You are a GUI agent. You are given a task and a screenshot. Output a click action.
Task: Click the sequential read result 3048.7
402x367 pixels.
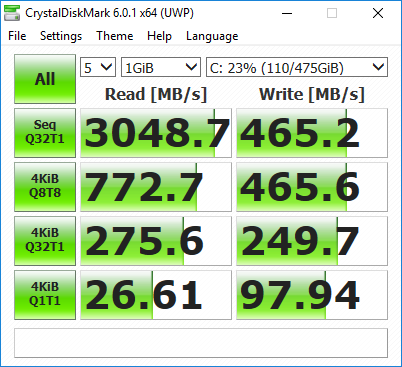156,133
